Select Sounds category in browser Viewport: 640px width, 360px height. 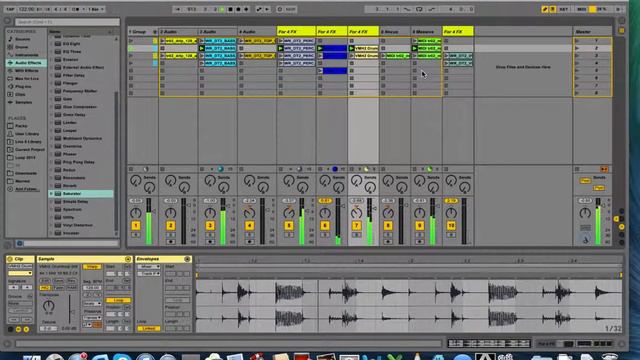coord(22,39)
